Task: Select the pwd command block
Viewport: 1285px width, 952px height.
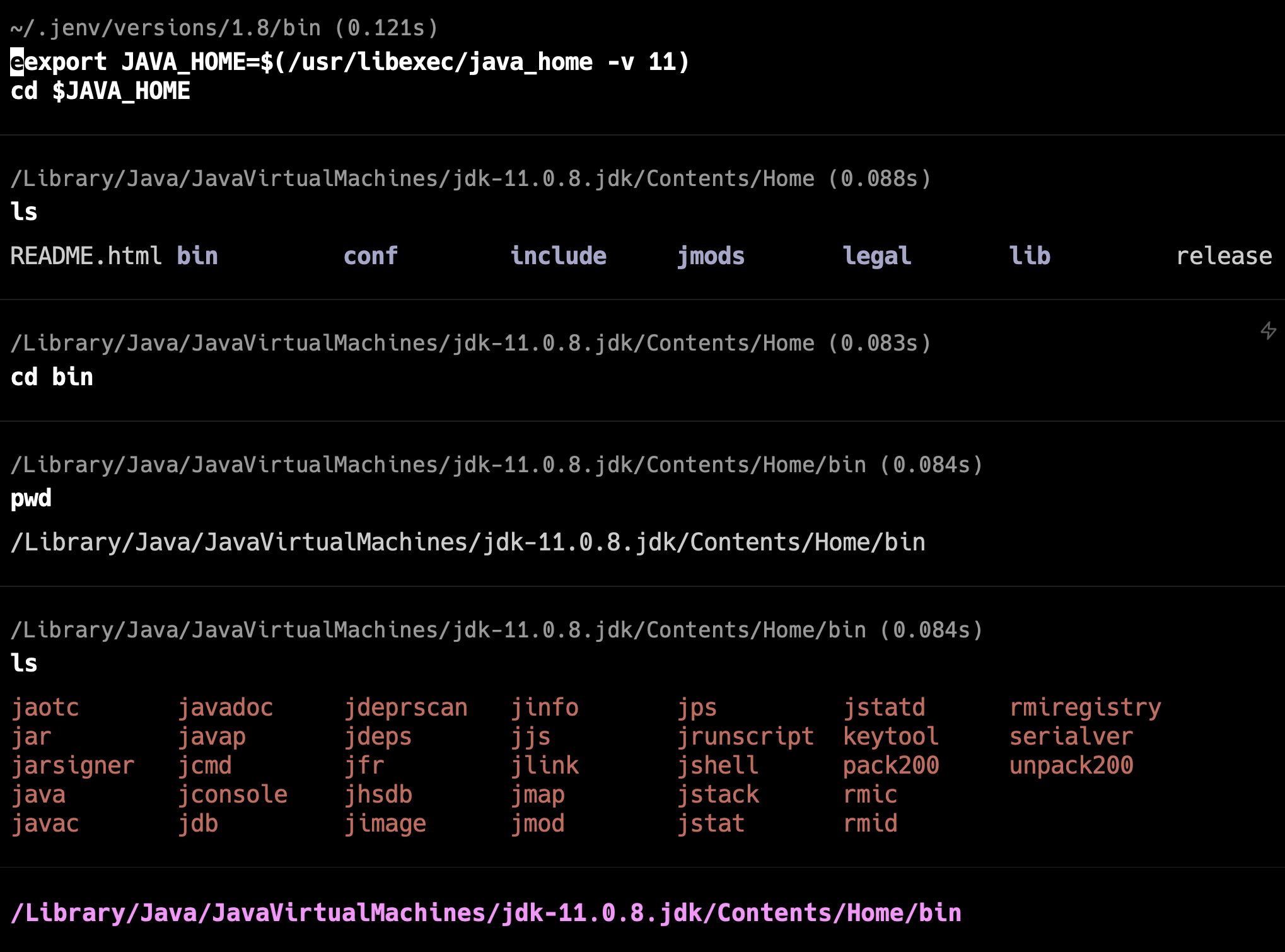Action: [31, 498]
